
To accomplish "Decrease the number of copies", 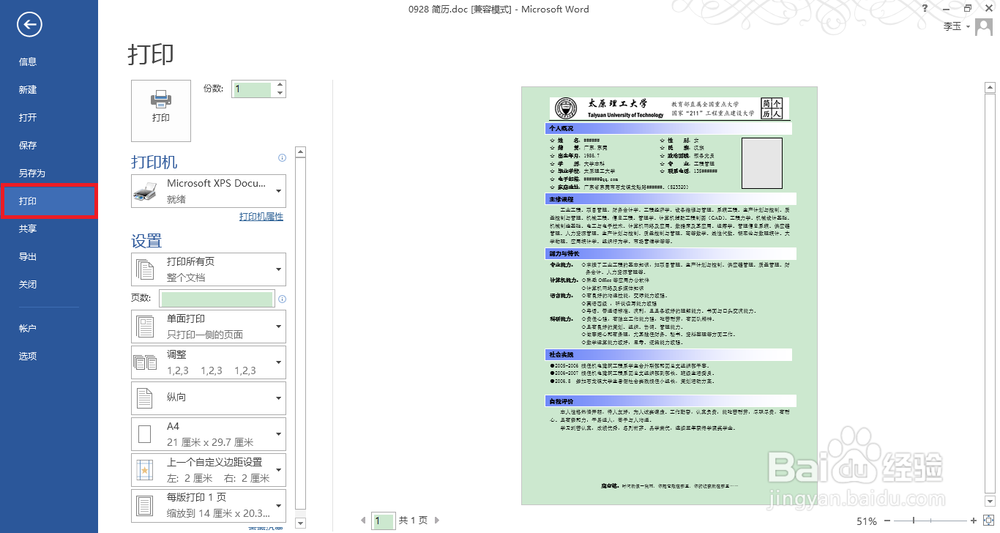I will (280, 94).
